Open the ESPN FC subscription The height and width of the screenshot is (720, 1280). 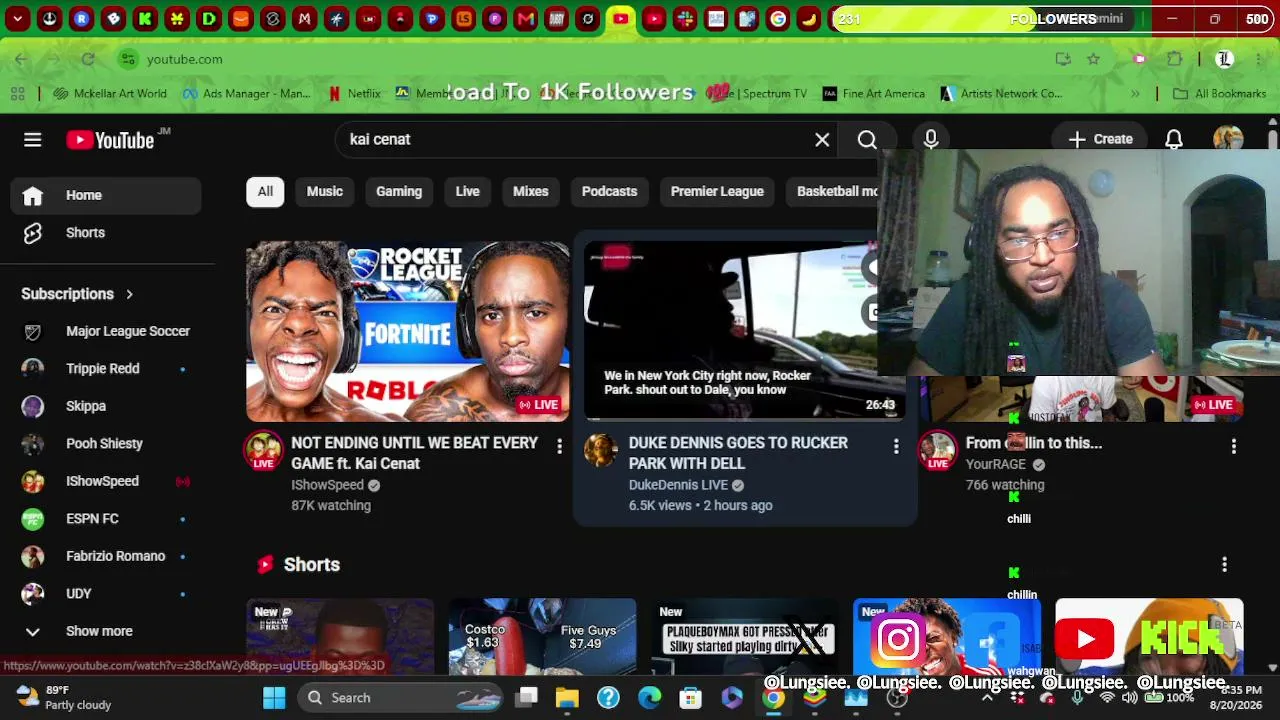[x=106, y=519]
